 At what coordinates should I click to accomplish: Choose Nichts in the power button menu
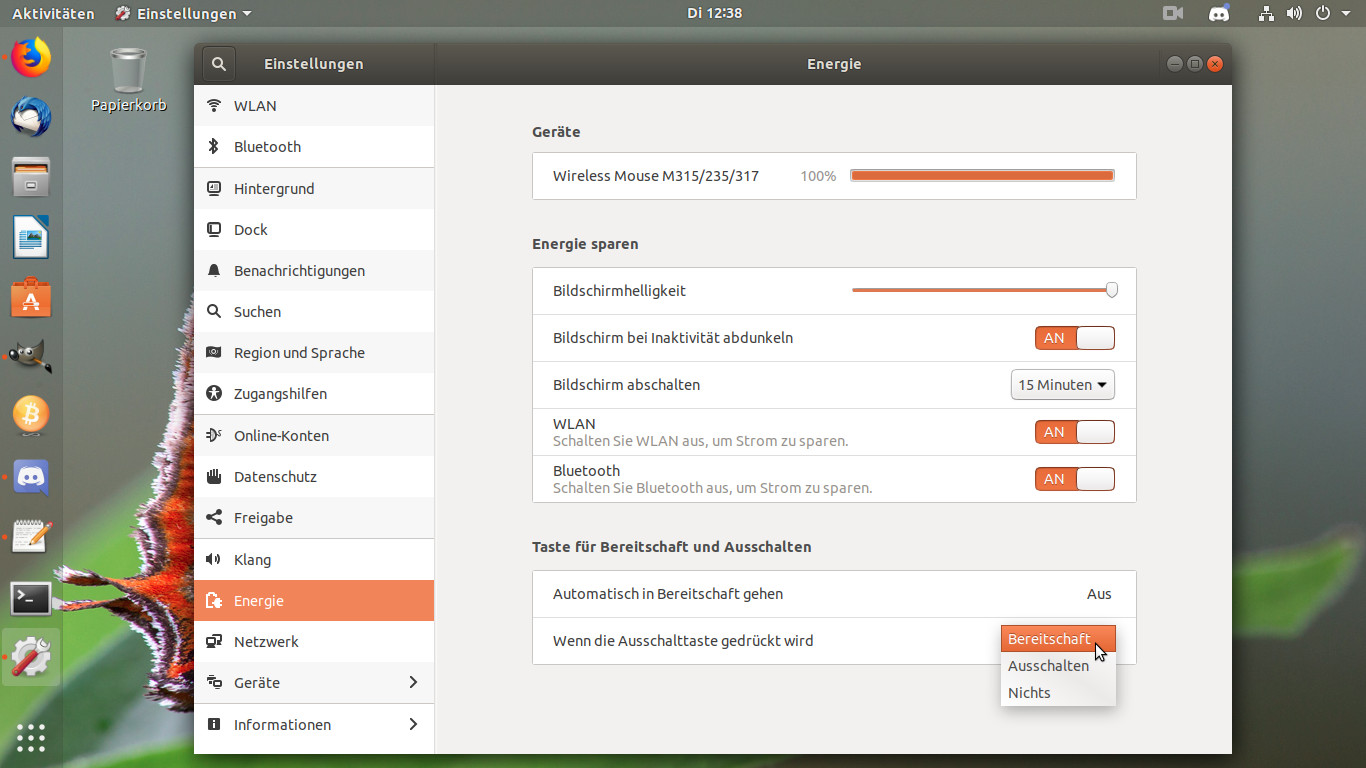point(1058,693)
